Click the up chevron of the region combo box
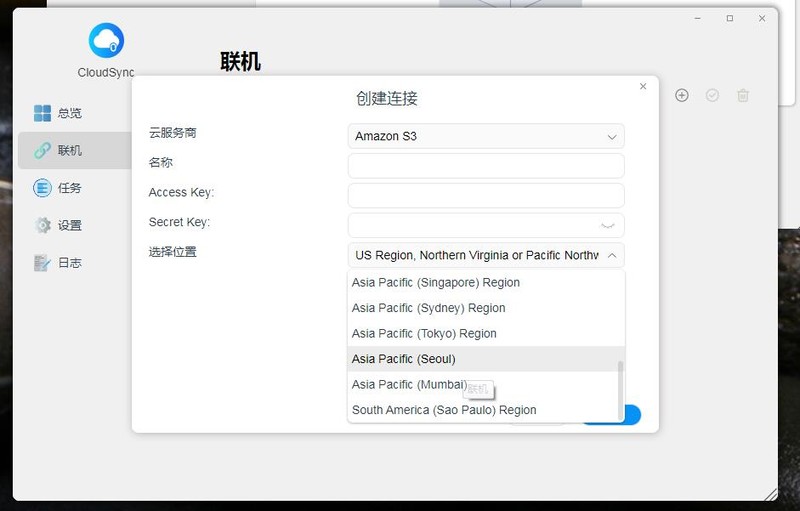 click(612, 256)
